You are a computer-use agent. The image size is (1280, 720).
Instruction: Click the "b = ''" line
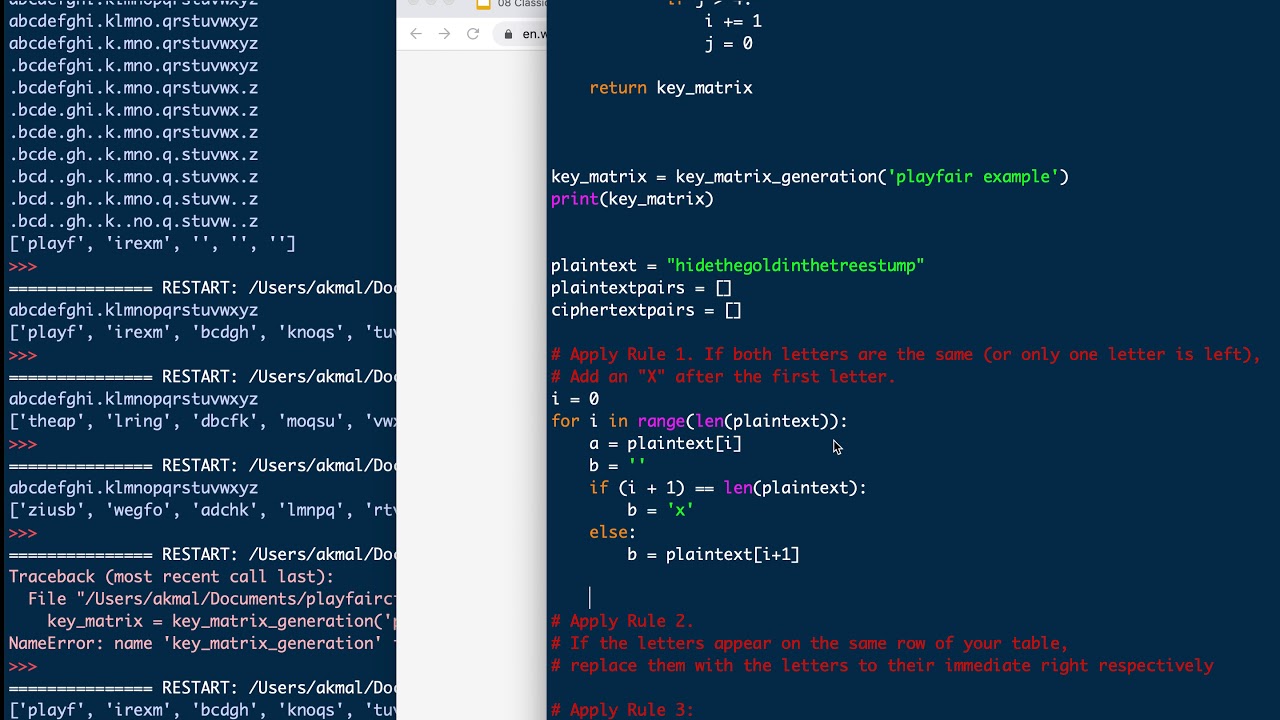[617, 465]
